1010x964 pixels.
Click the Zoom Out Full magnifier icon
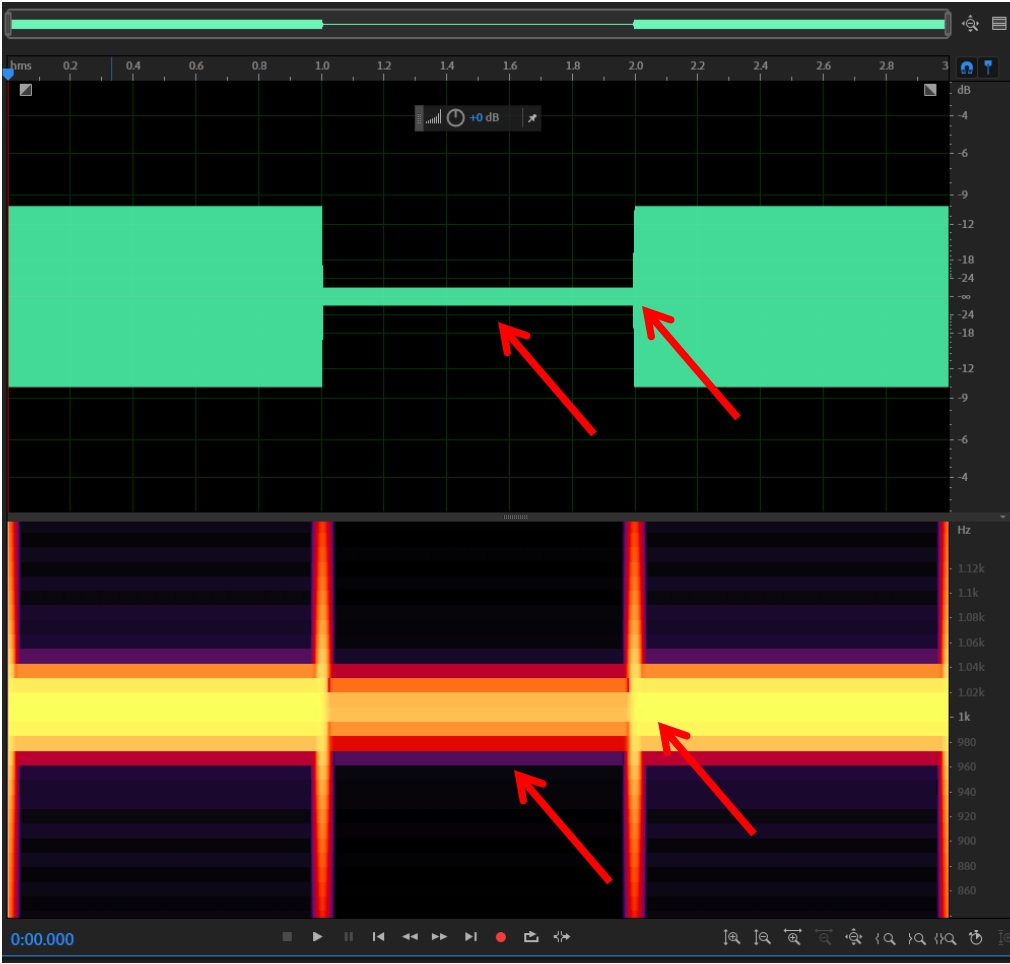click(854, 937)
